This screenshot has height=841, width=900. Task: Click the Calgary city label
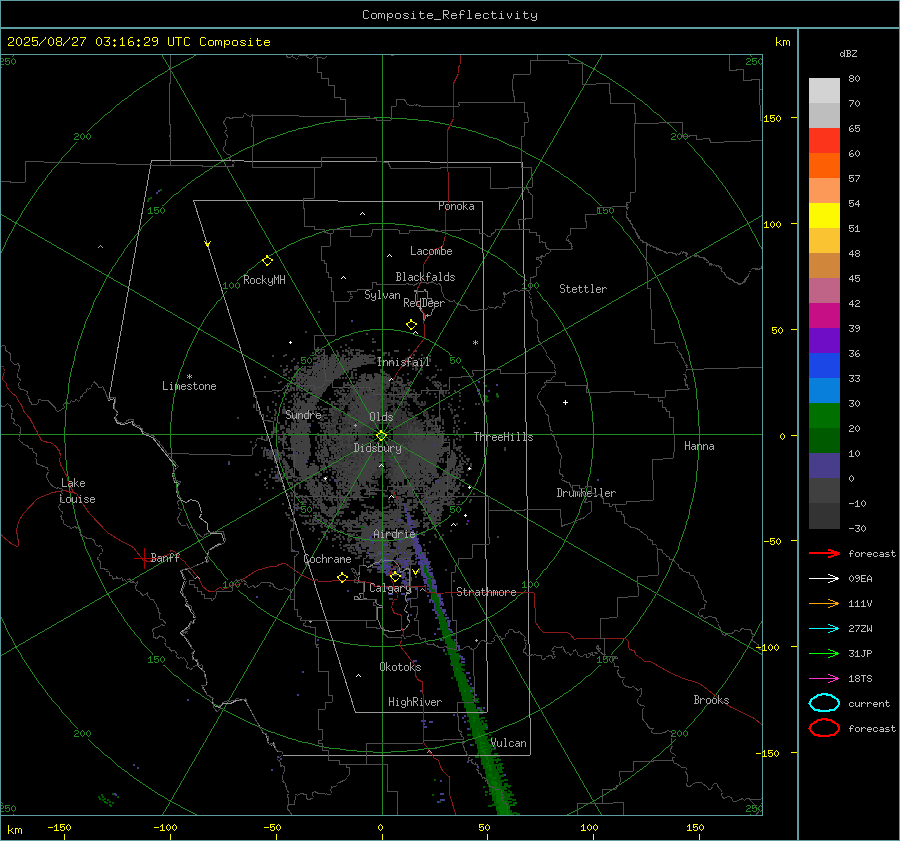click(x=390, y=588)
